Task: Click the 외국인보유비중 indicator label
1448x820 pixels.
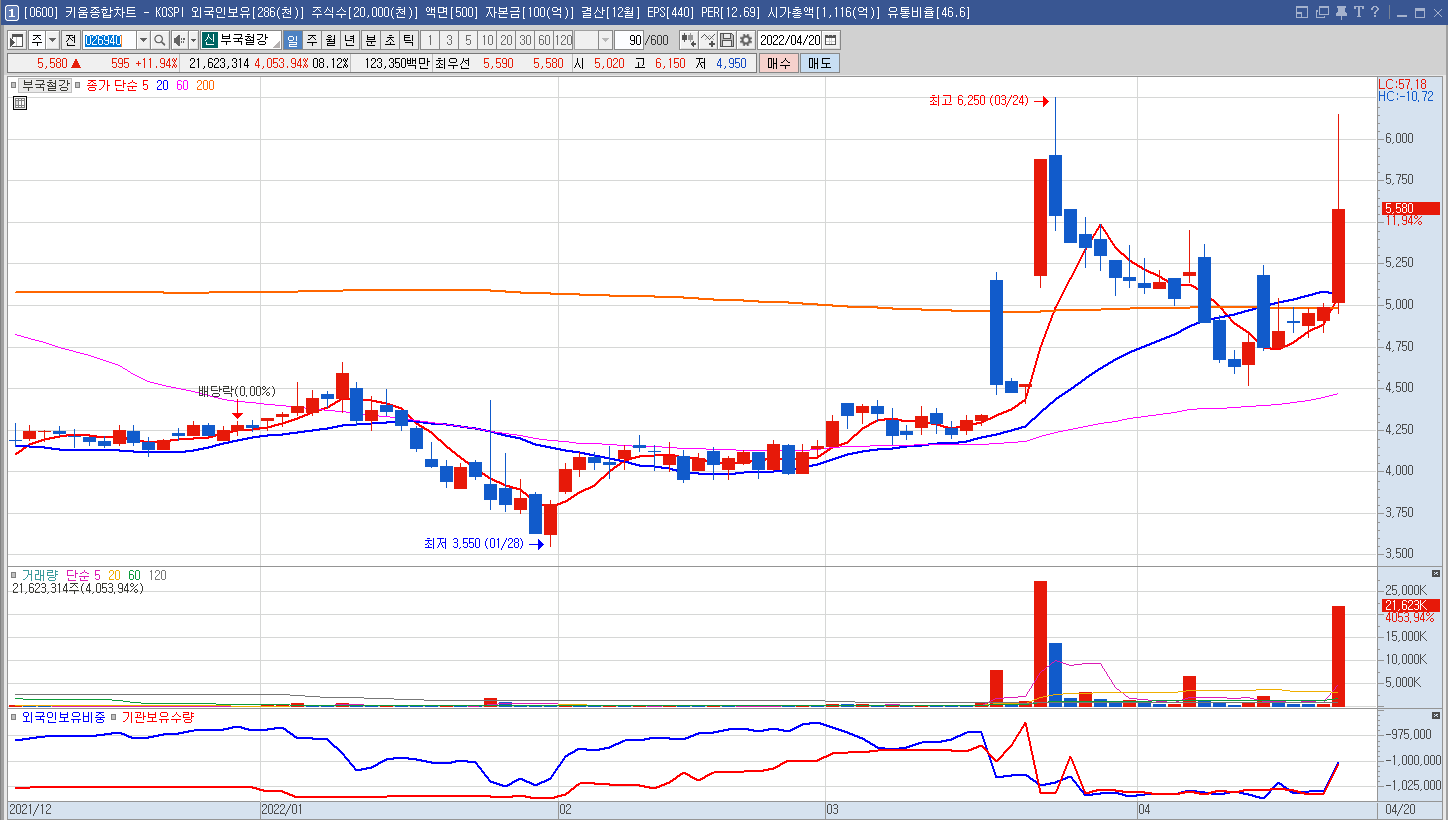Action: (63, 717)
